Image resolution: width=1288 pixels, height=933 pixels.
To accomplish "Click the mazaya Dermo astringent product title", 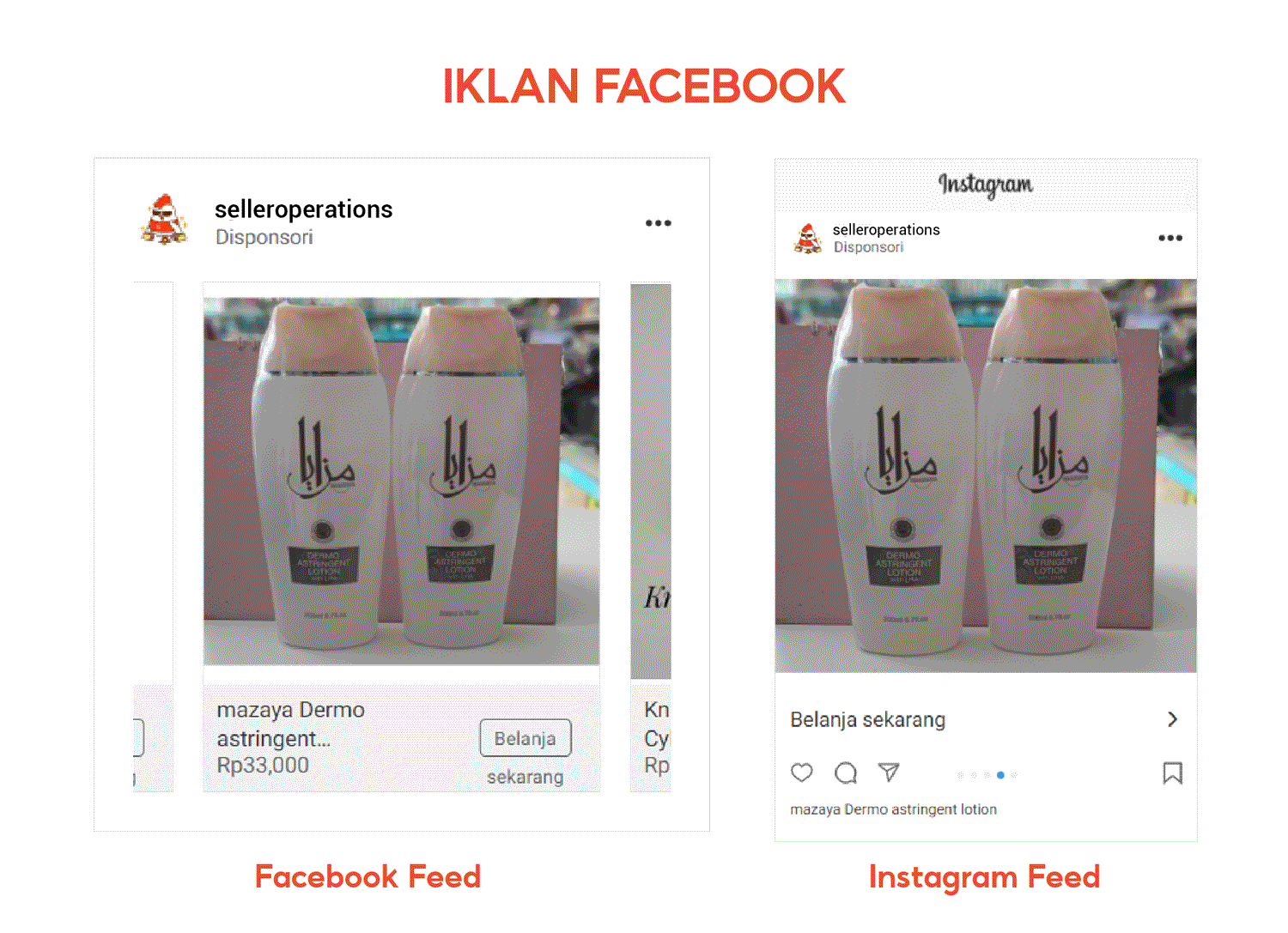I will point(290,724).
